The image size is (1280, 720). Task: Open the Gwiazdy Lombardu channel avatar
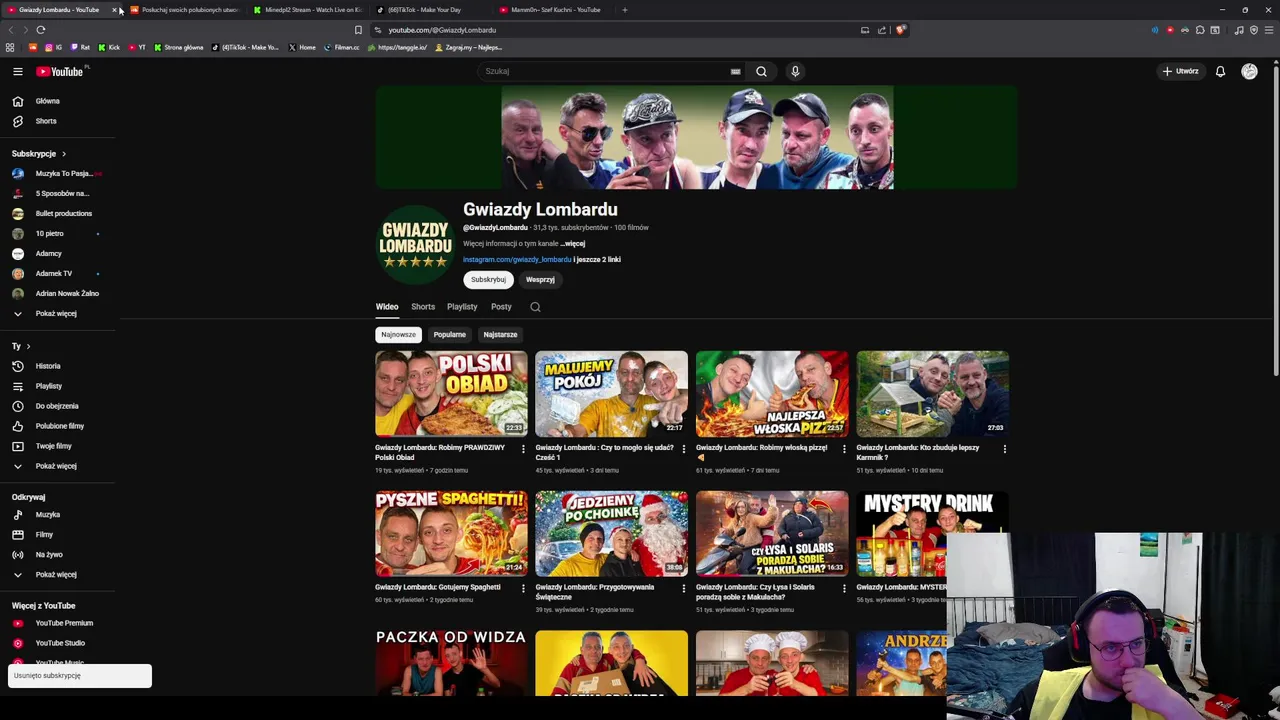(x=415, y=245)
